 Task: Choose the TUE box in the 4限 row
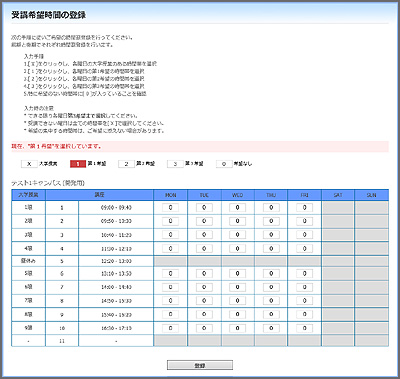coord(204,248)
